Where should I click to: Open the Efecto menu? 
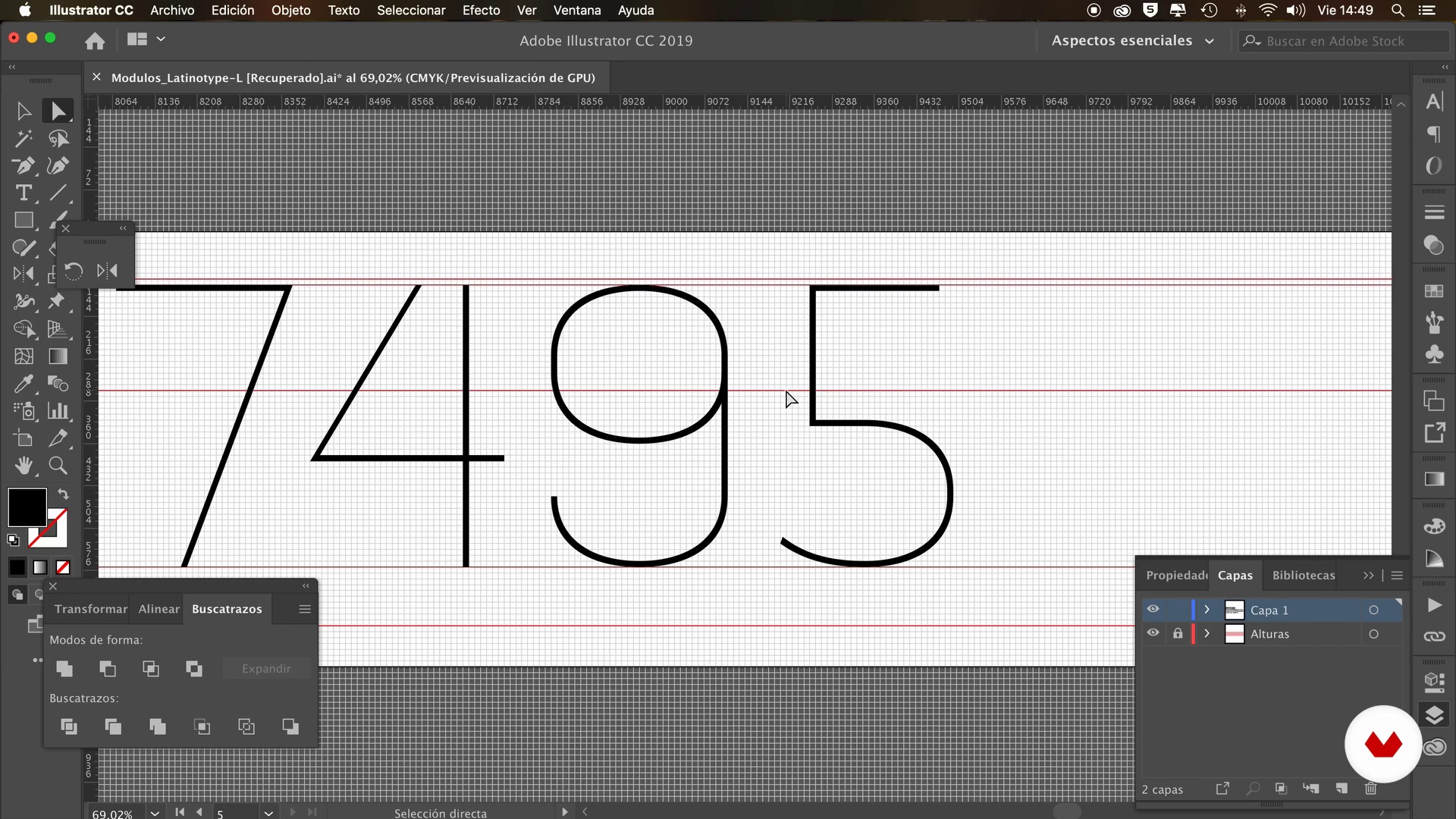[x=482, y=11]
